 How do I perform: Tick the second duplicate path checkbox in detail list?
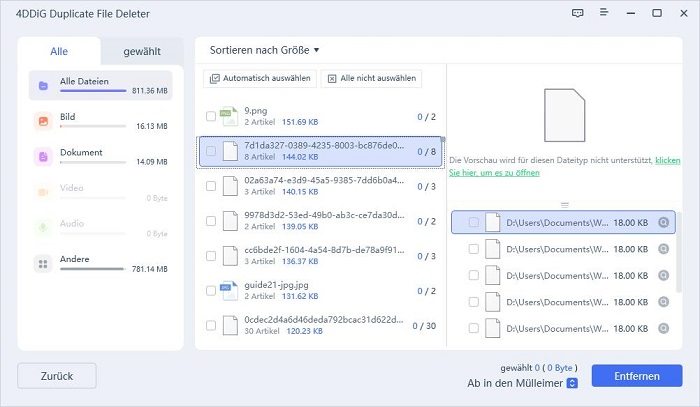point(474,249)
